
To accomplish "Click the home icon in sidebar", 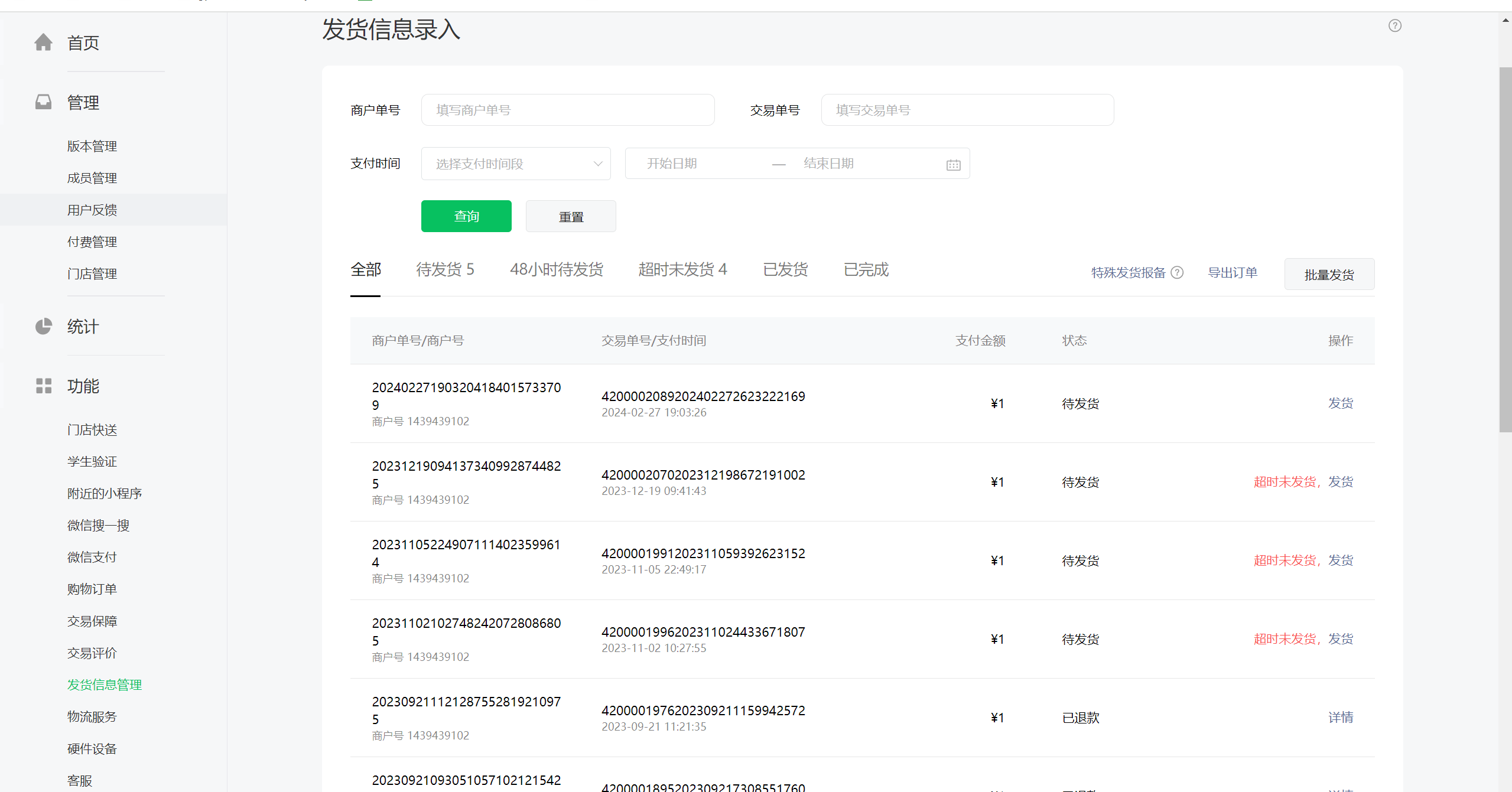I will click(43, 43).
